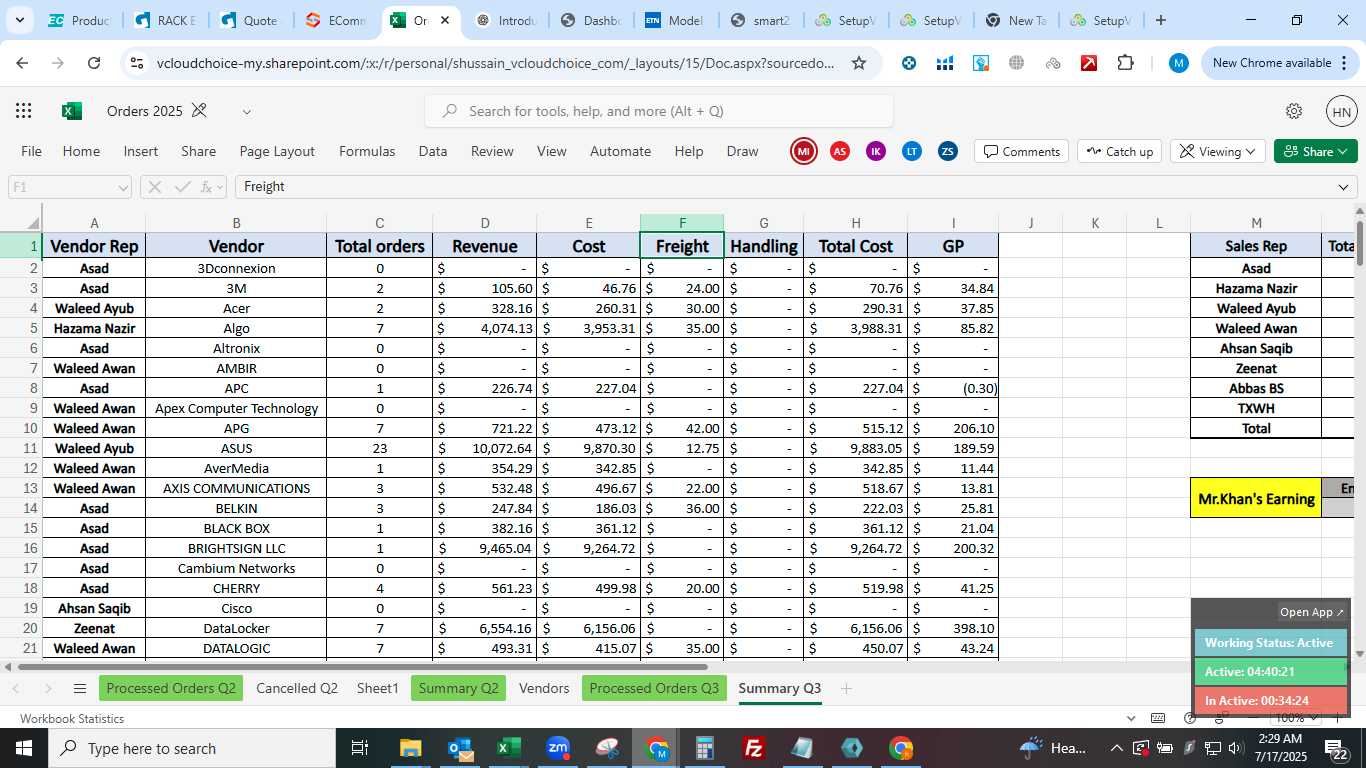Switch to the Processed Orders Q2 sheet
The height and width of the screenshot is (768, 1366).
tap(171, 688)
